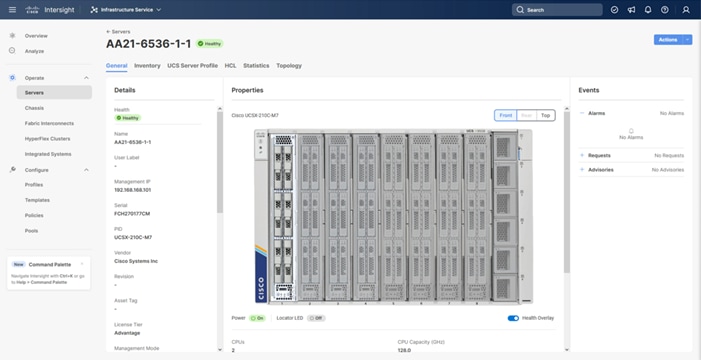Collapse the Configure section chevron
The width and height of the screenshot is (701, 360).
tap(86, 170)
